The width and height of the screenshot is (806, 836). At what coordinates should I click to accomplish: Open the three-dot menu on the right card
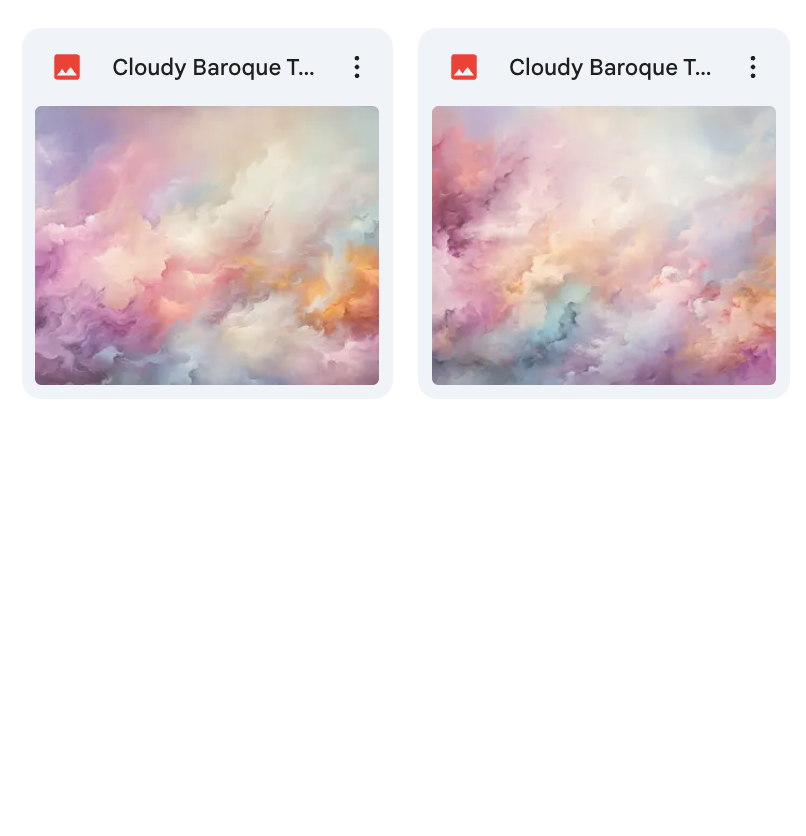coord(753,67)
